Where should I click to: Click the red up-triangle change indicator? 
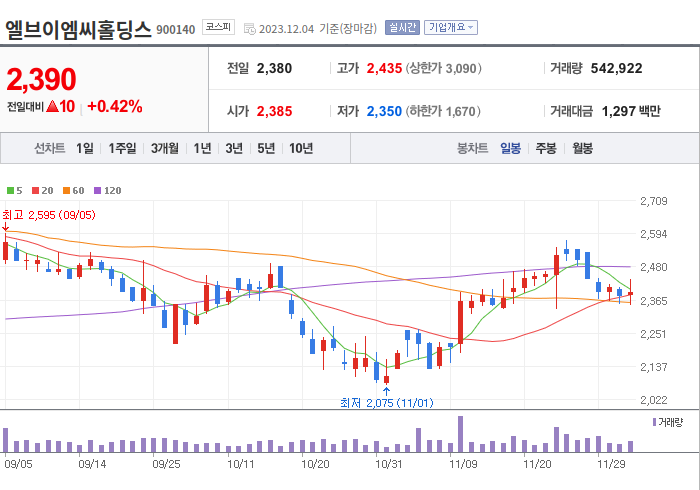coord(52,106)
